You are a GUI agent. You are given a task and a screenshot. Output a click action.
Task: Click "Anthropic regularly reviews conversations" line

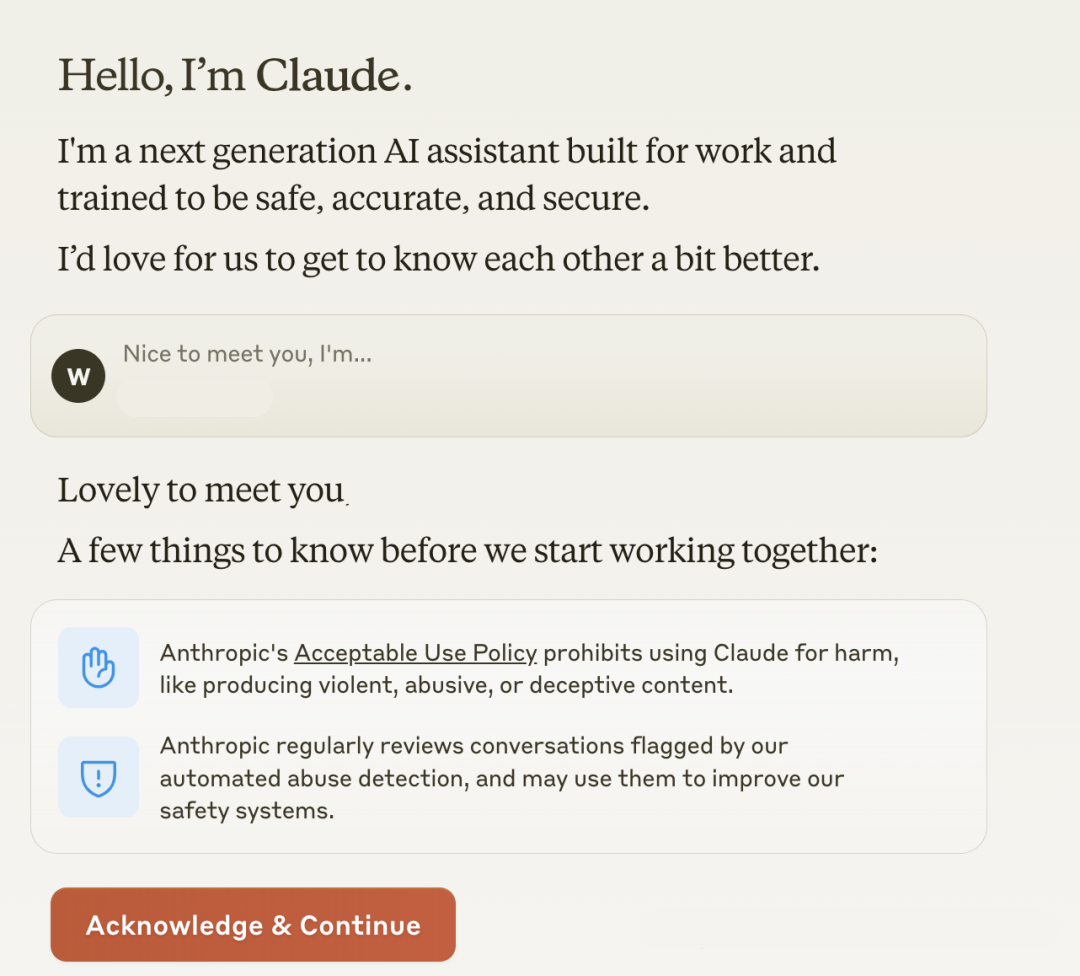tap(474, 746)
